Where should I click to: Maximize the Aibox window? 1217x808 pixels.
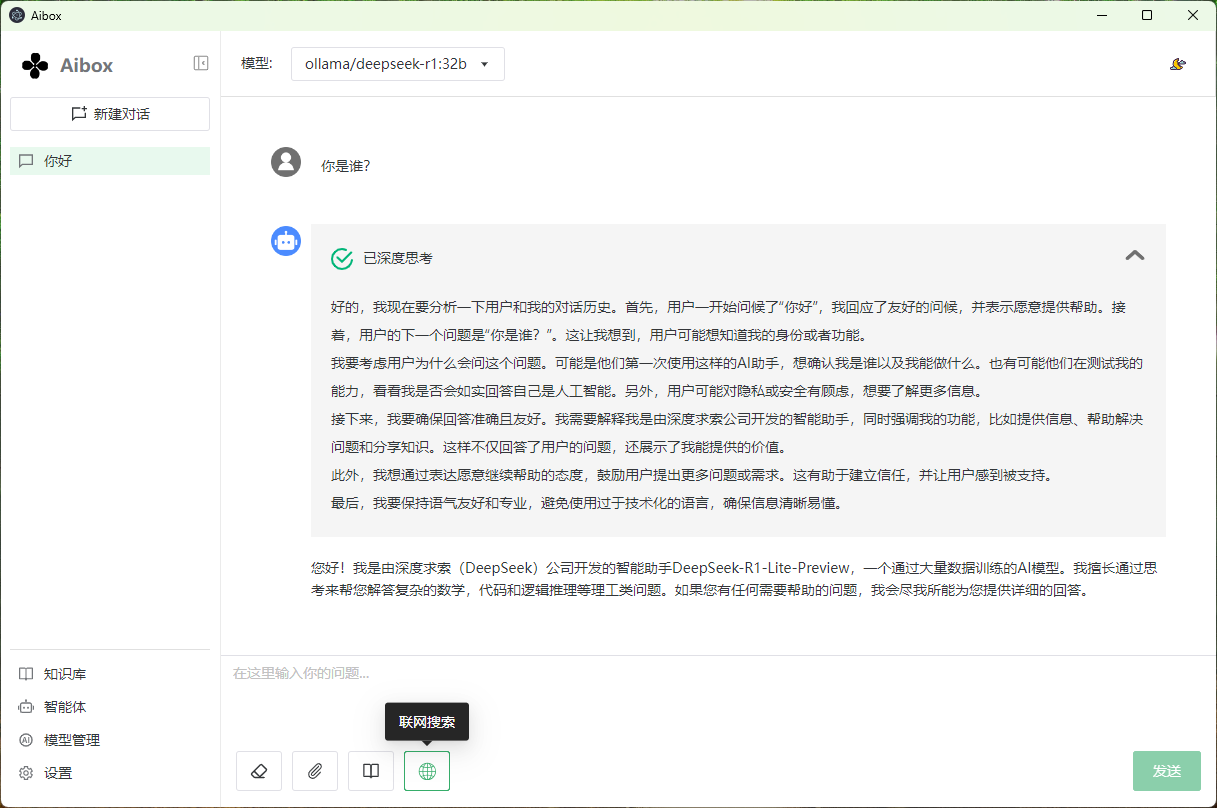pyautogui.click(x=1147, y=14)
